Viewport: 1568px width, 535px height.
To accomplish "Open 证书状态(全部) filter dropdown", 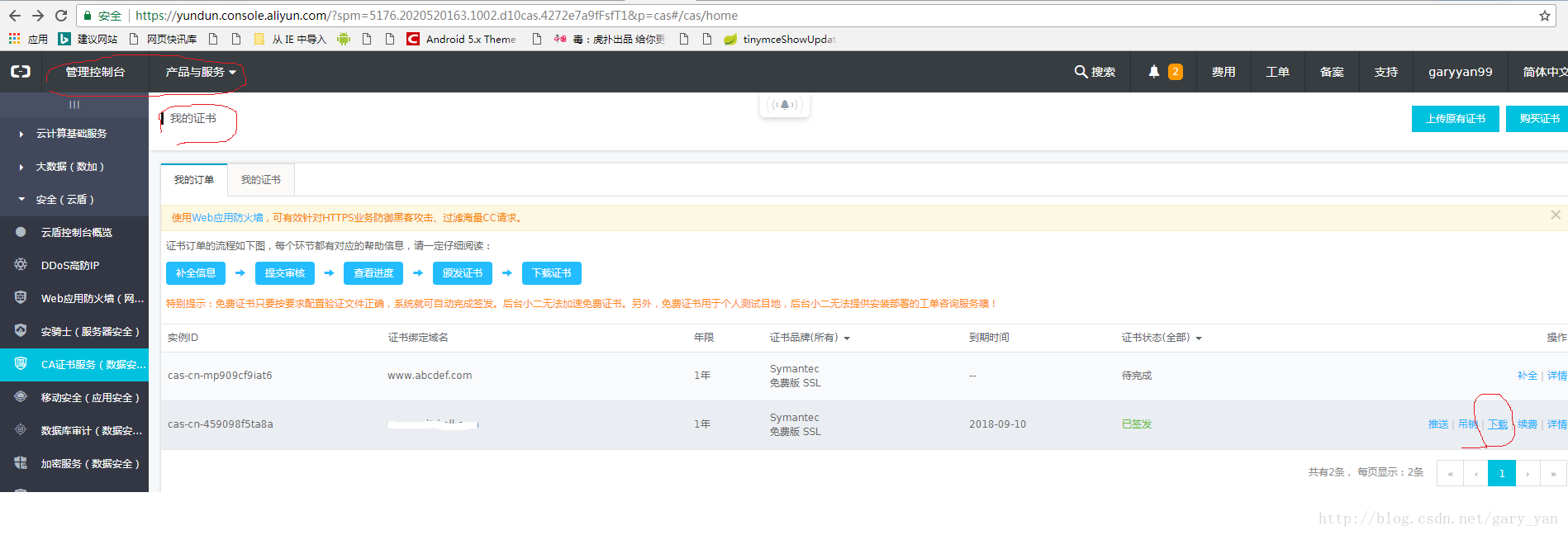I will (1162, 338).
